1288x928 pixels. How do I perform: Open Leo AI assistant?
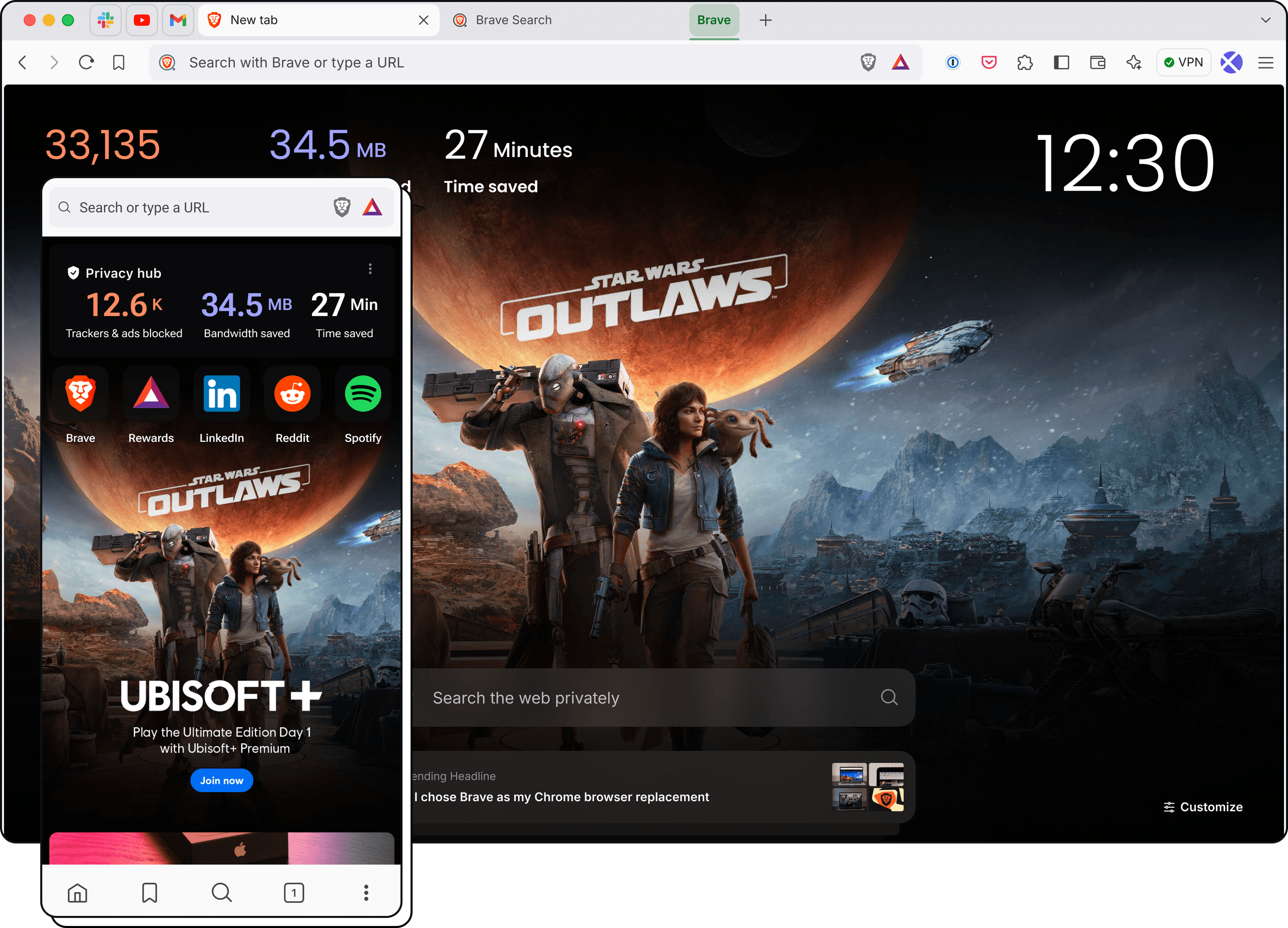[1134, 62]
